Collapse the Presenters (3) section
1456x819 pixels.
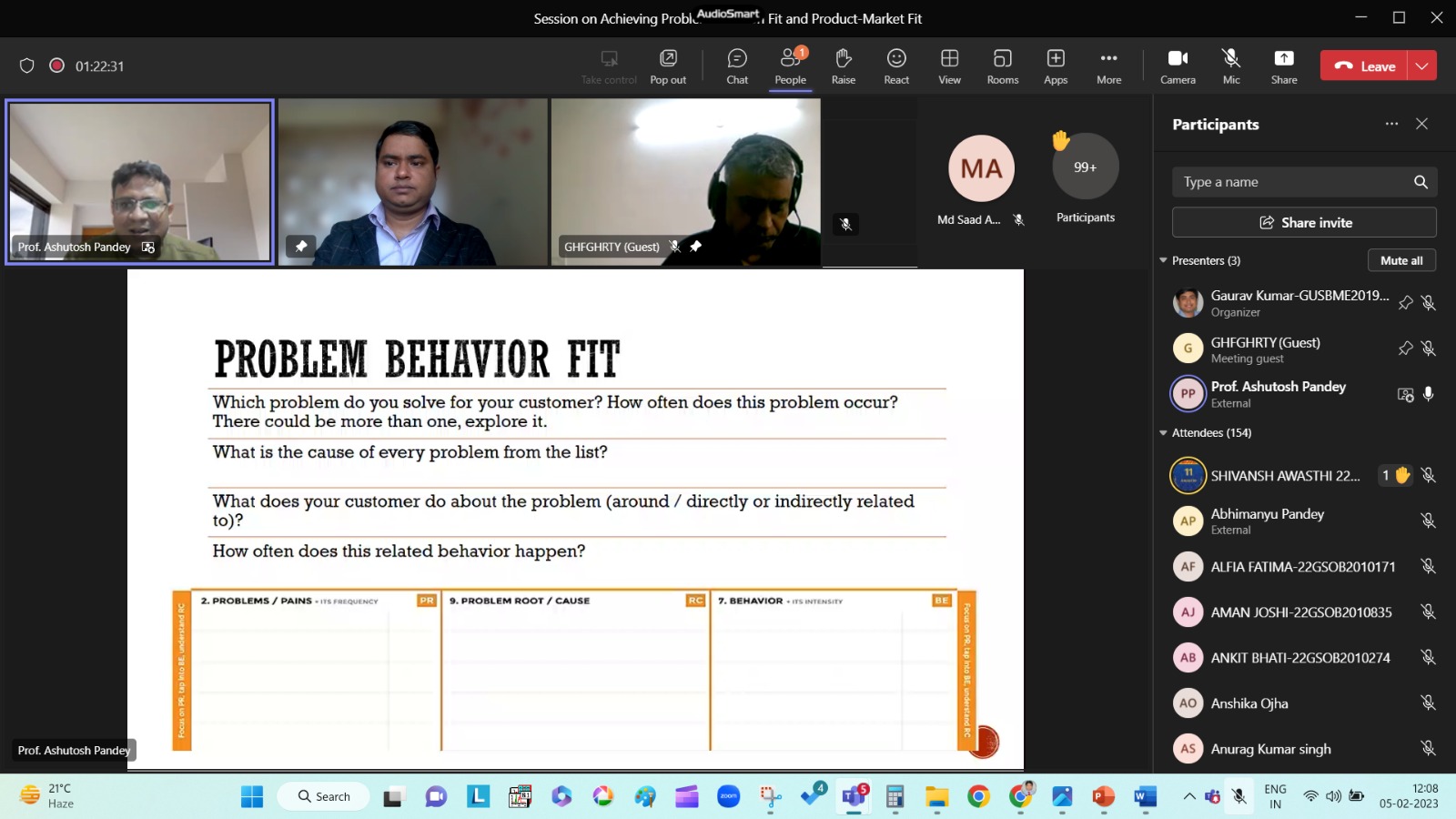coord(1164,261)
